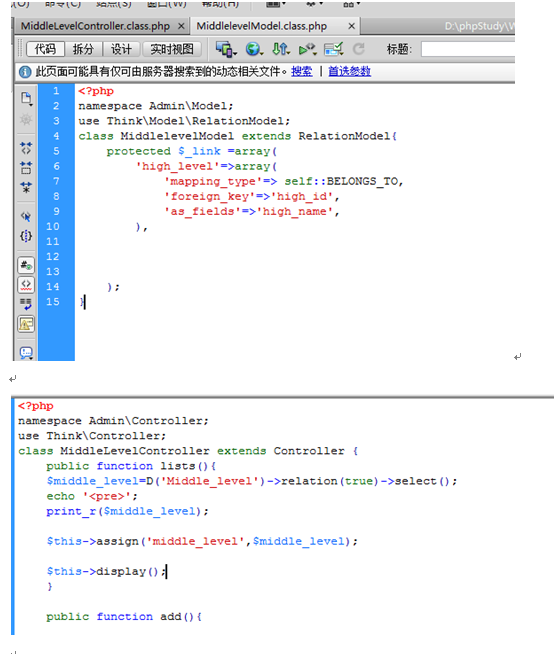The image size is (554, 654).
Task: Click line number 1 in the gutter
Action: tap(56, 91)
